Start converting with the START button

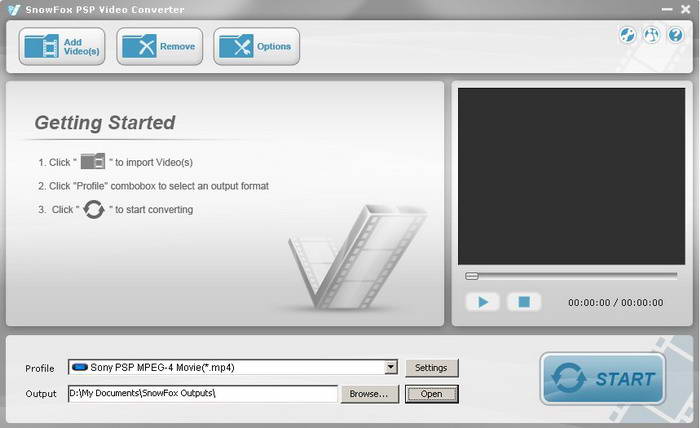click(x=603, y=378)
